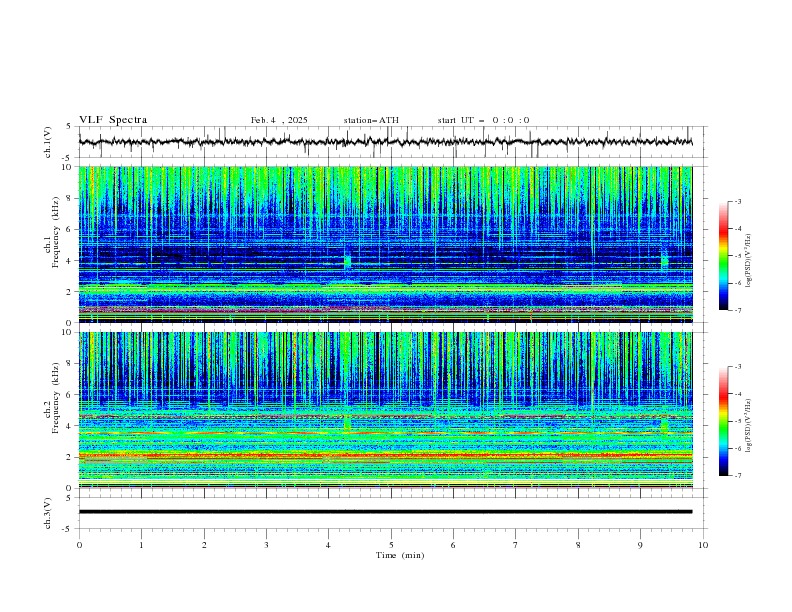Select the "Time (min)" axis label

400,555
